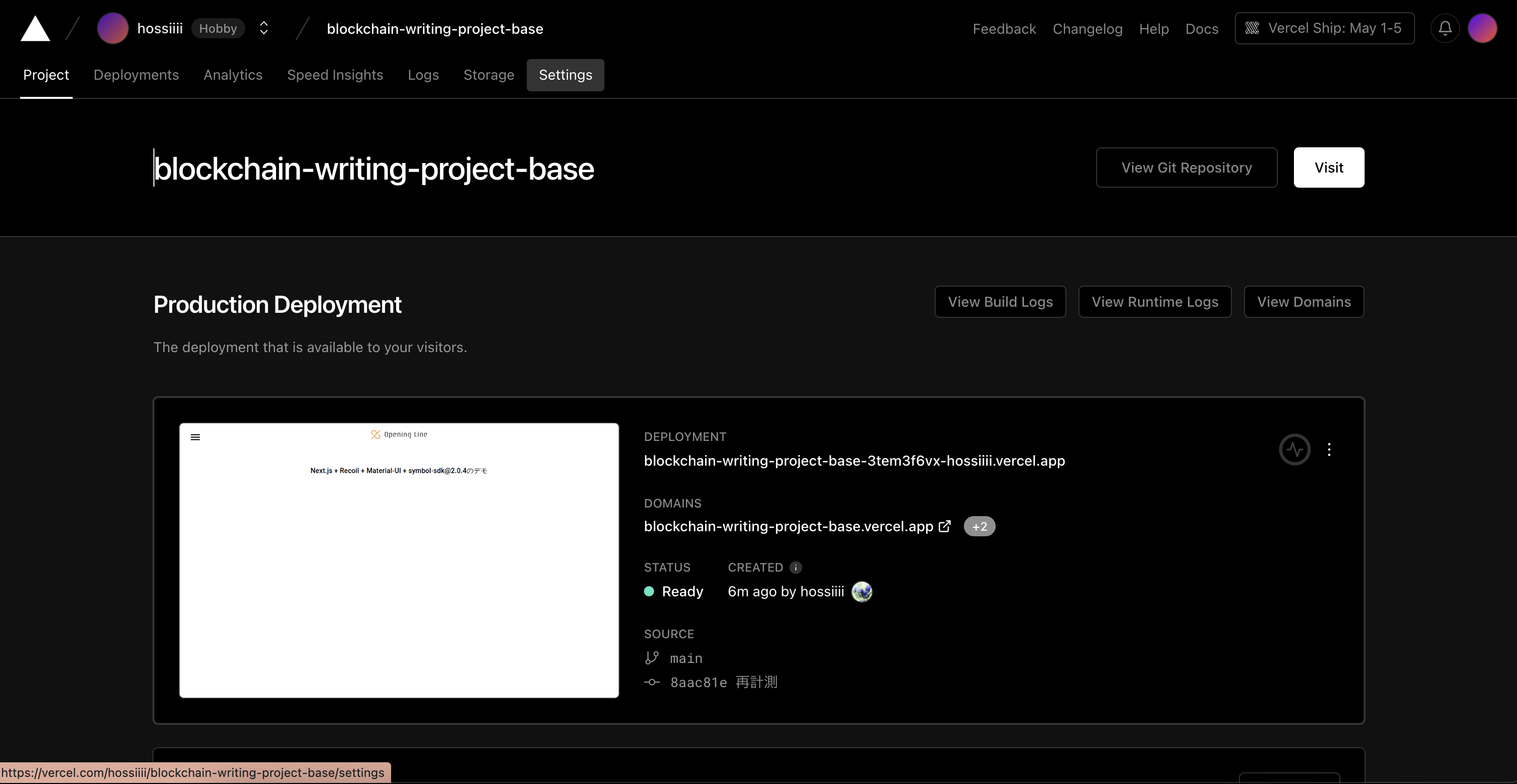The height and width of the screenshot is (784, 1517).
Task: Open the Vercel Ship: May 1-5 banner
Action: (x=1324, y=28)
